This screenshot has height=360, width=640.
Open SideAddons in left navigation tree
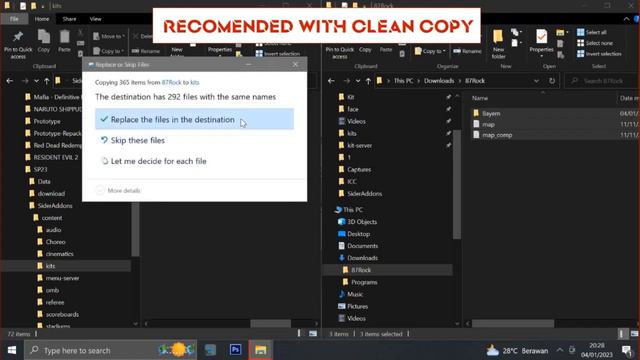[x=55, y=206]
